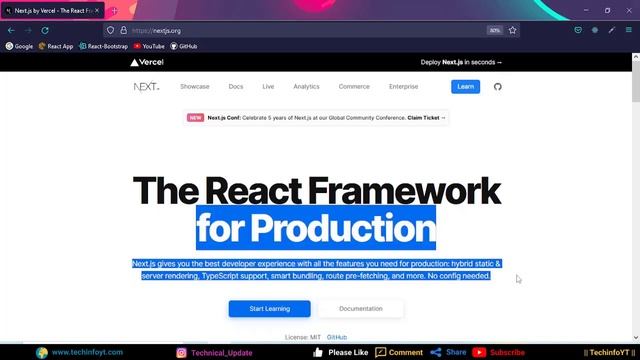The width and height of the screenshot is (640, 360).
Task: Click the Start Learning button
Action: [269, 309]
